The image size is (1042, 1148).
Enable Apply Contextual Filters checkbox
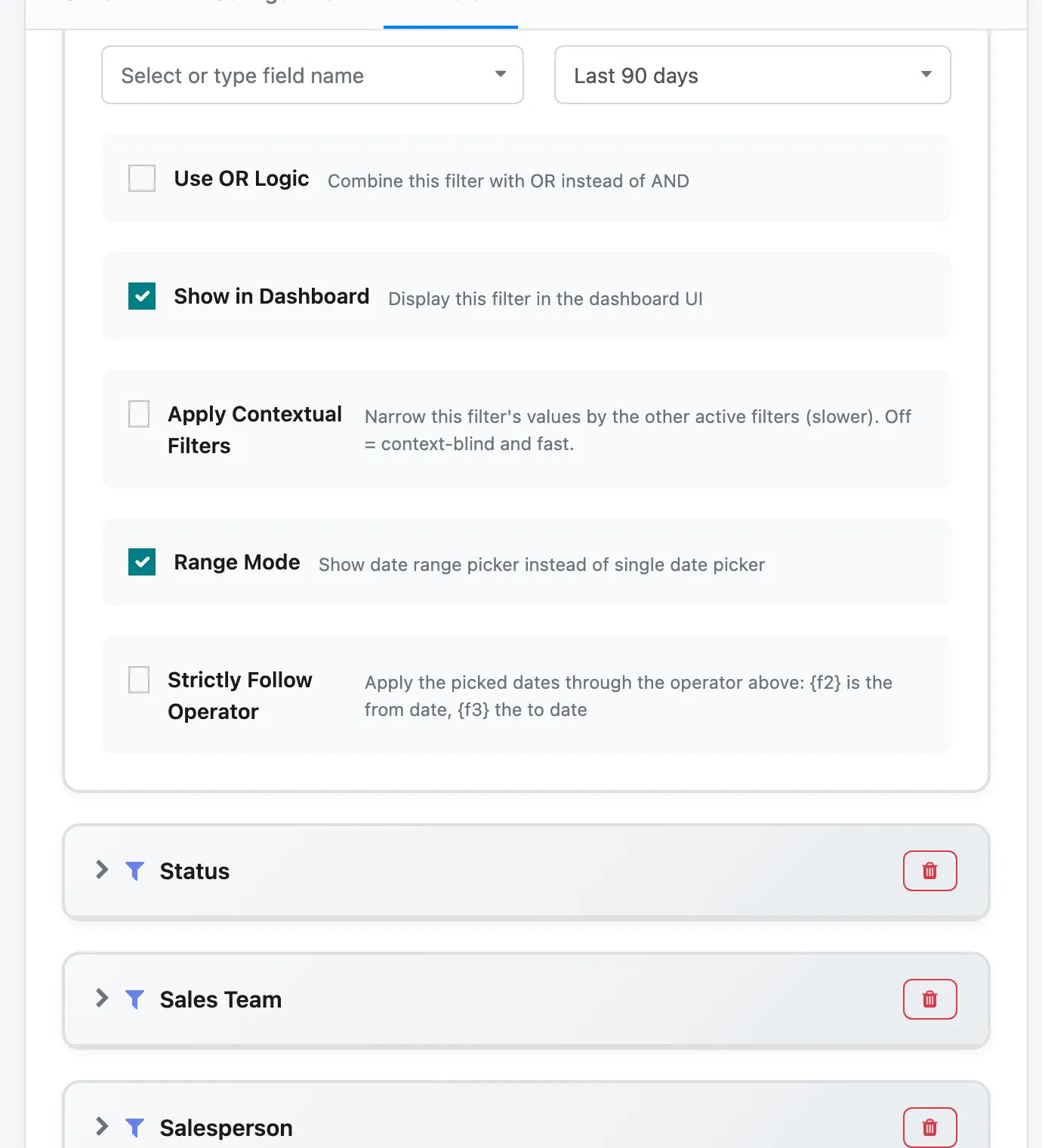click(x=139, y=414)
